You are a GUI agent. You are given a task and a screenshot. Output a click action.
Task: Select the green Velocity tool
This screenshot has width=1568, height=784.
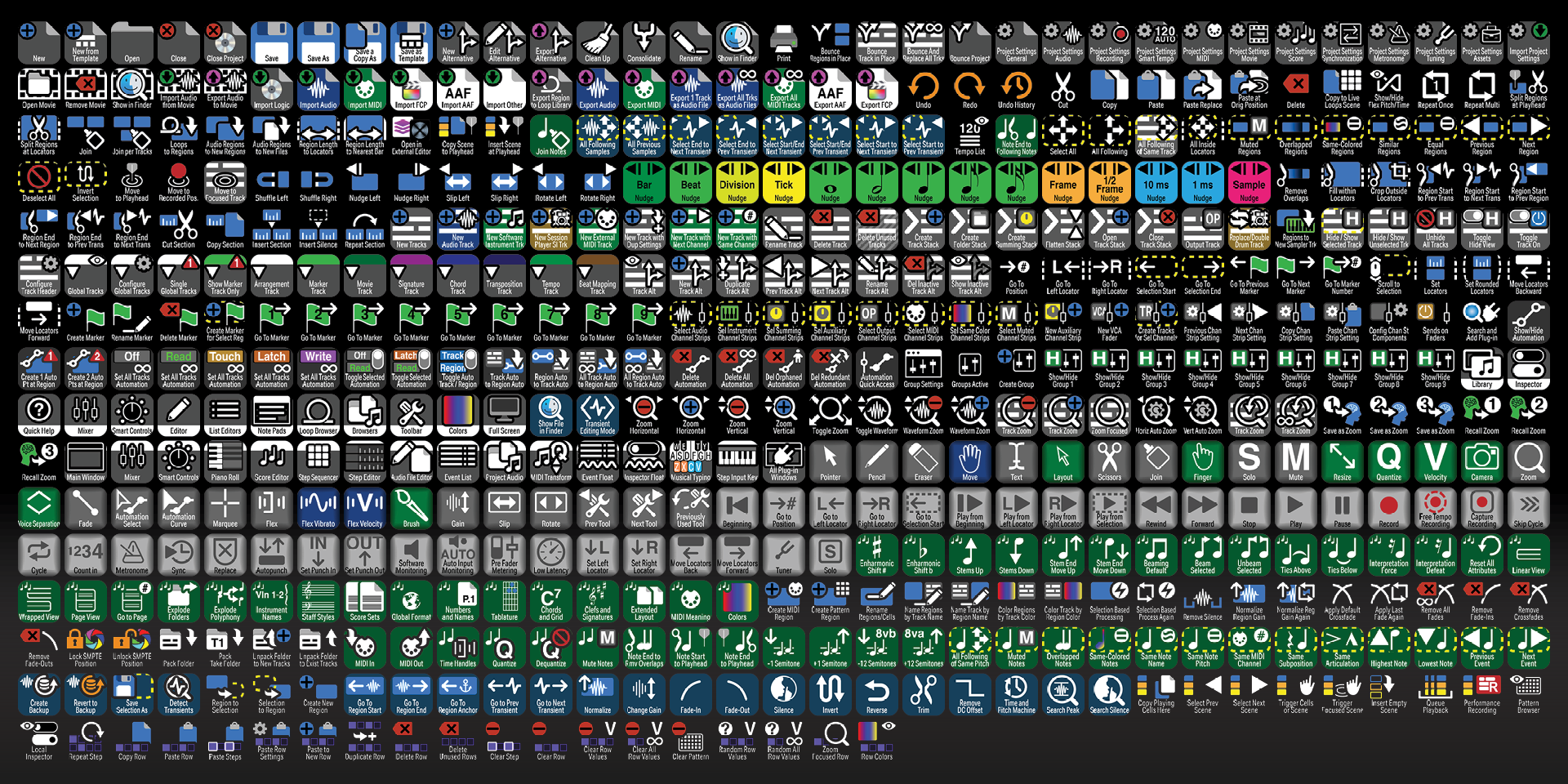pyautogui.click(x=1435, y=461)
